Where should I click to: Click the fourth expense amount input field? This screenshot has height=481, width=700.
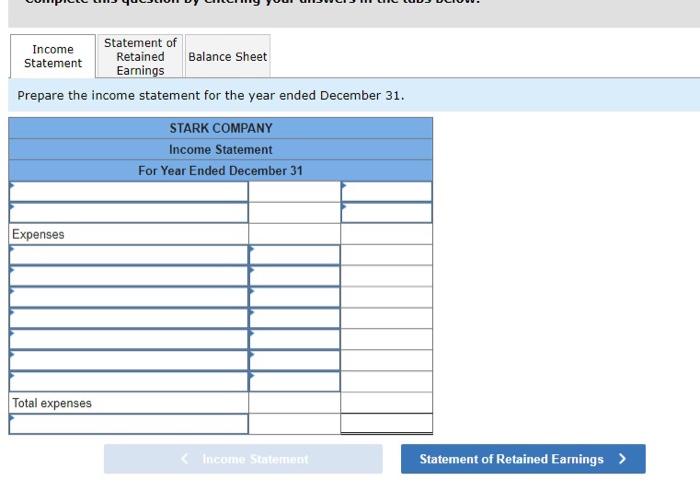click(x=295, y=318)
